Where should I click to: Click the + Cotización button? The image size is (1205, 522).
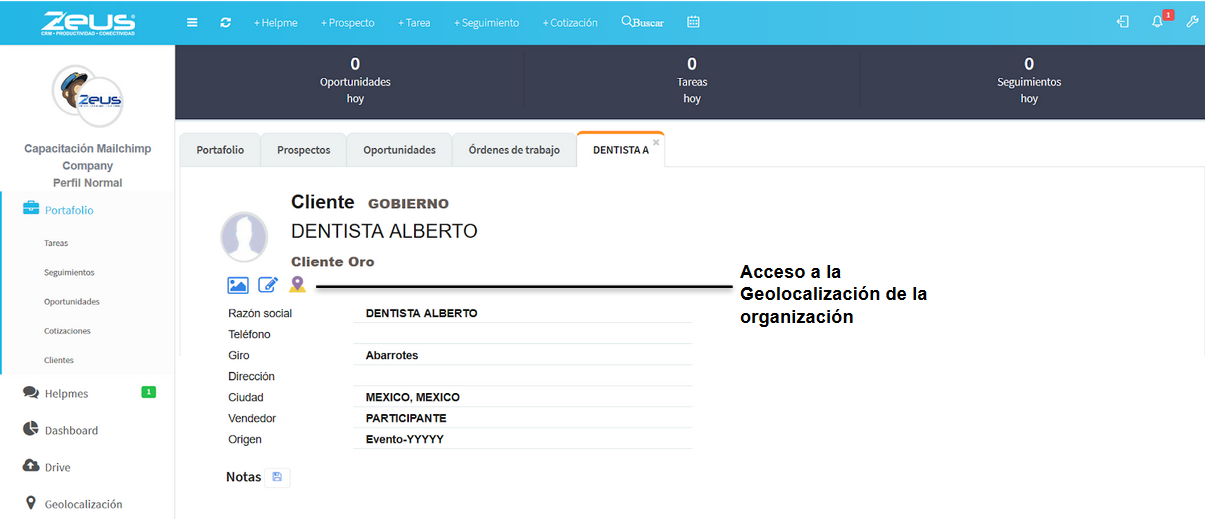570,22
